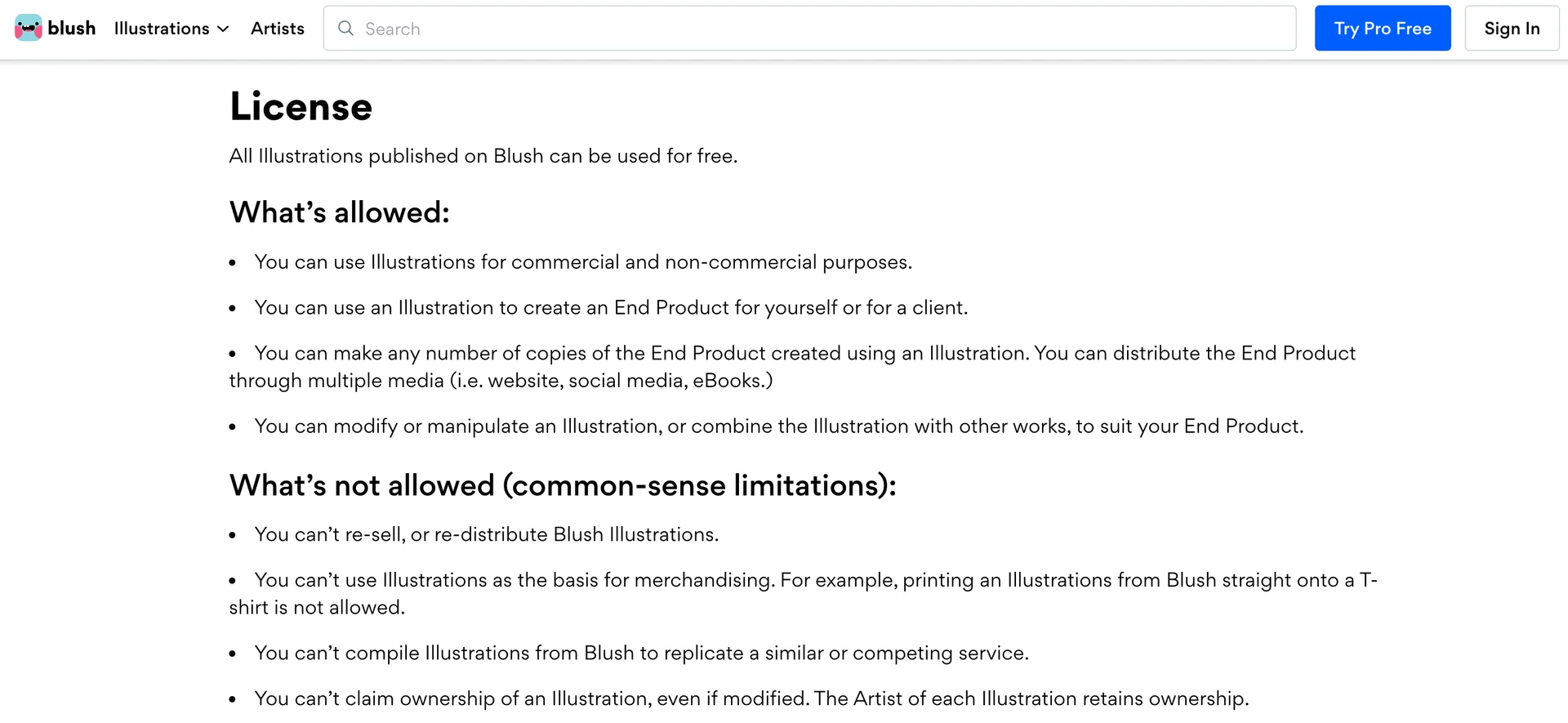Viewport: 1568px width, 723px height.
Task: Click the License page heading
Action: (x=301, y=105)
